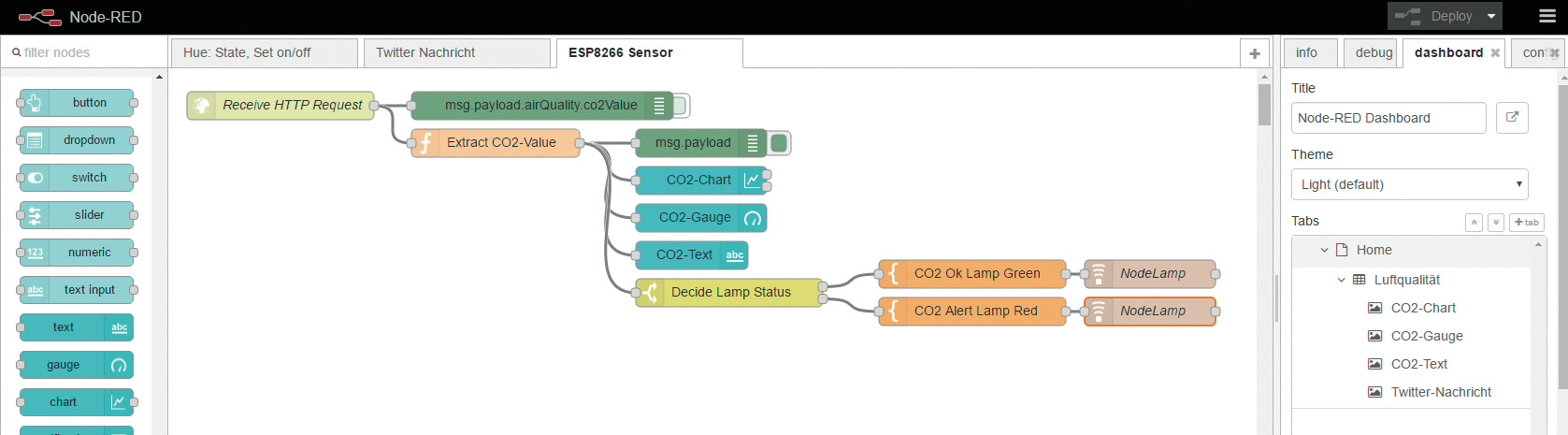Collapse the Luftqualität group chevron
Image resolution: width=1568 pixels, height=435 pixels.
click(1341, 280)
